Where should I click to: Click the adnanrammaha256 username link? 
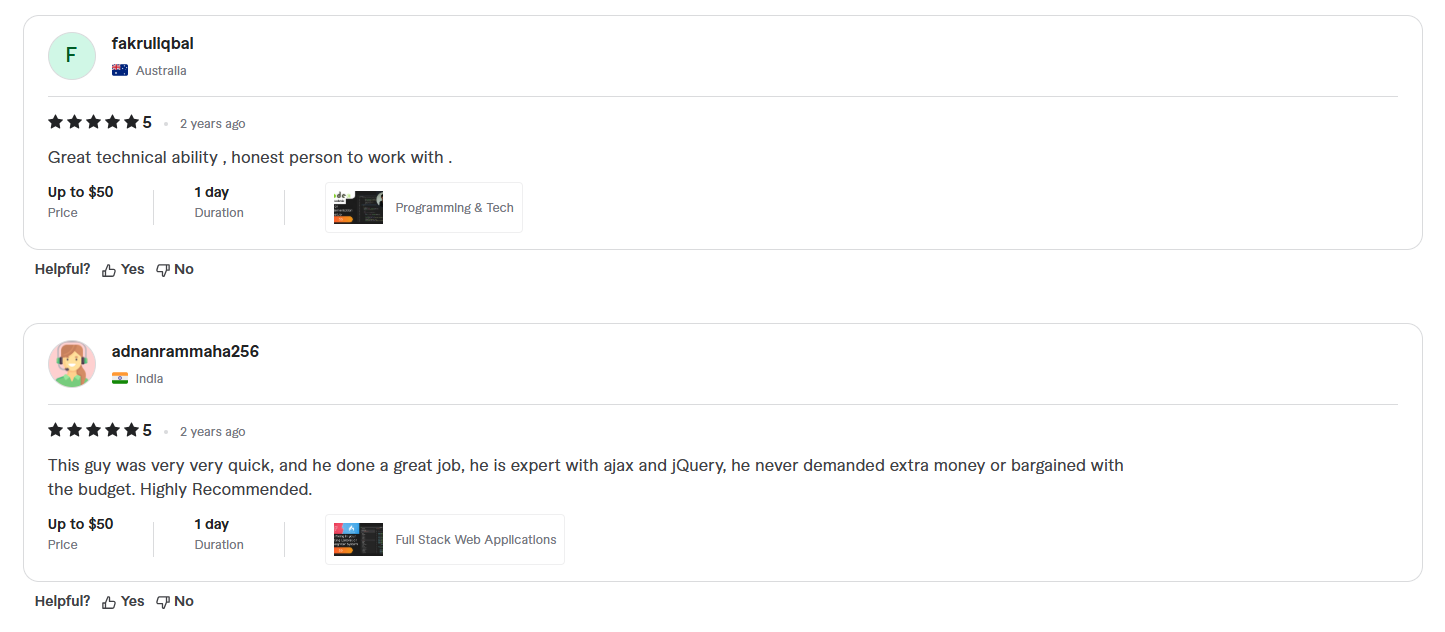(185, 351)
